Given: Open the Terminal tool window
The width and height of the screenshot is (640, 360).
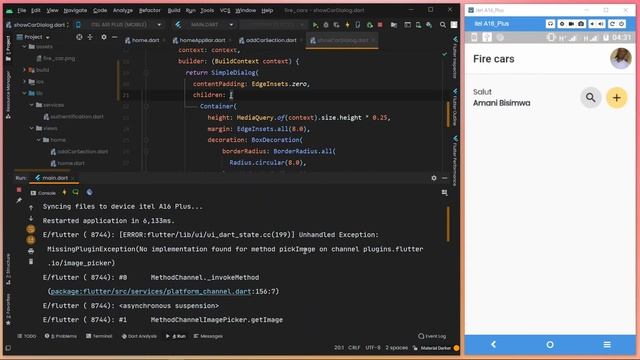Looking at the screenshot, I should tap(99, 336).
